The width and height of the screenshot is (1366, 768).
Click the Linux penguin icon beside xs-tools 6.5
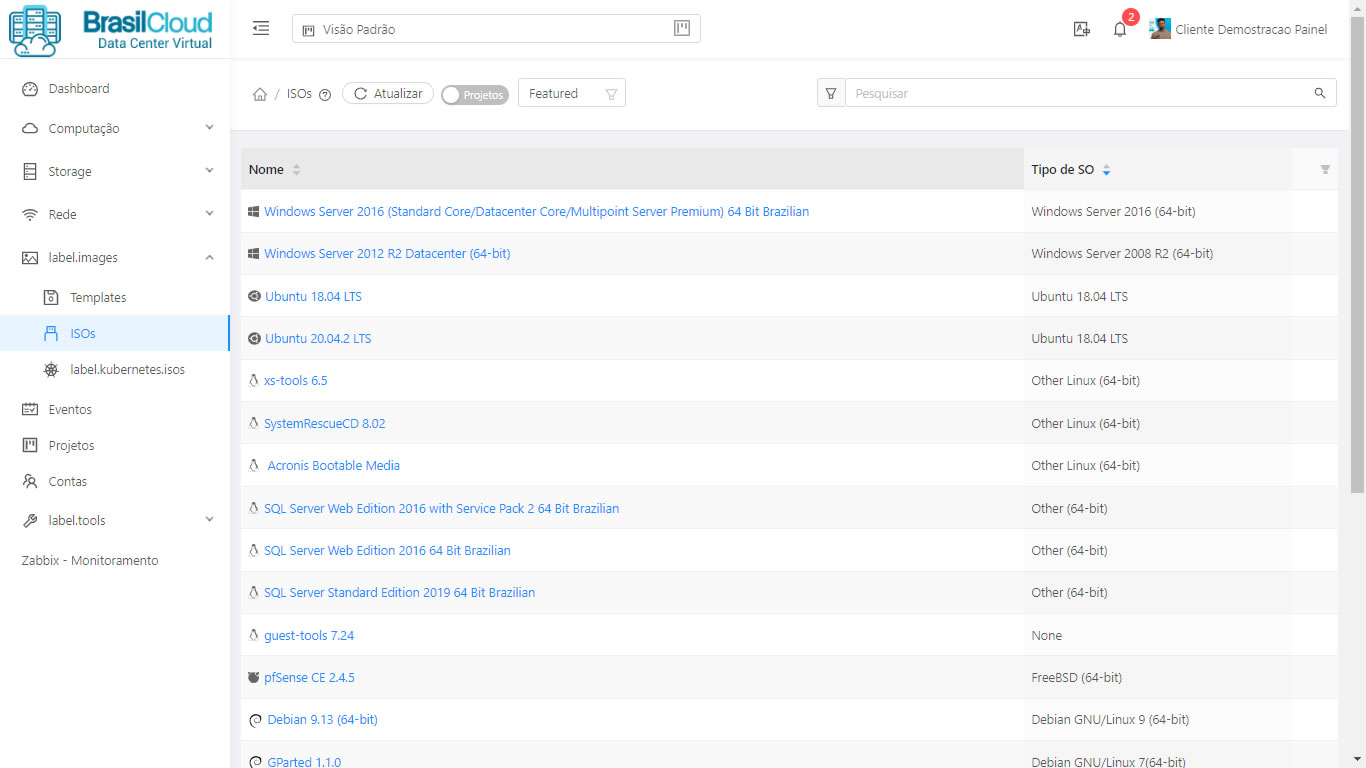(254, 380)
